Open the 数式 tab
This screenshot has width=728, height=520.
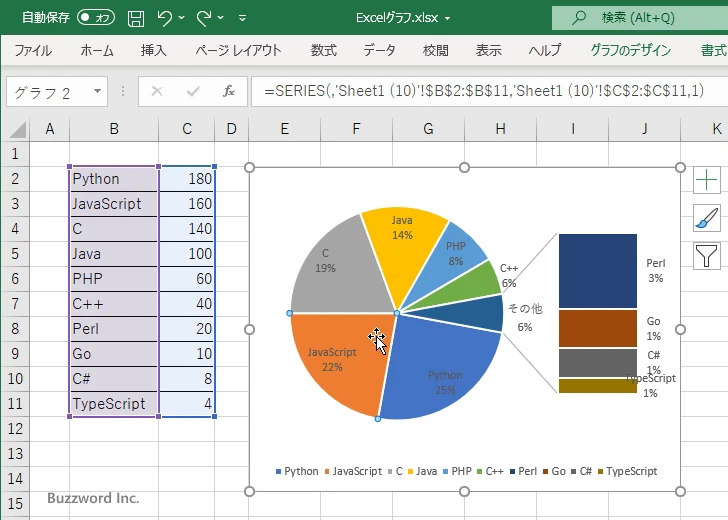point(324,50)
